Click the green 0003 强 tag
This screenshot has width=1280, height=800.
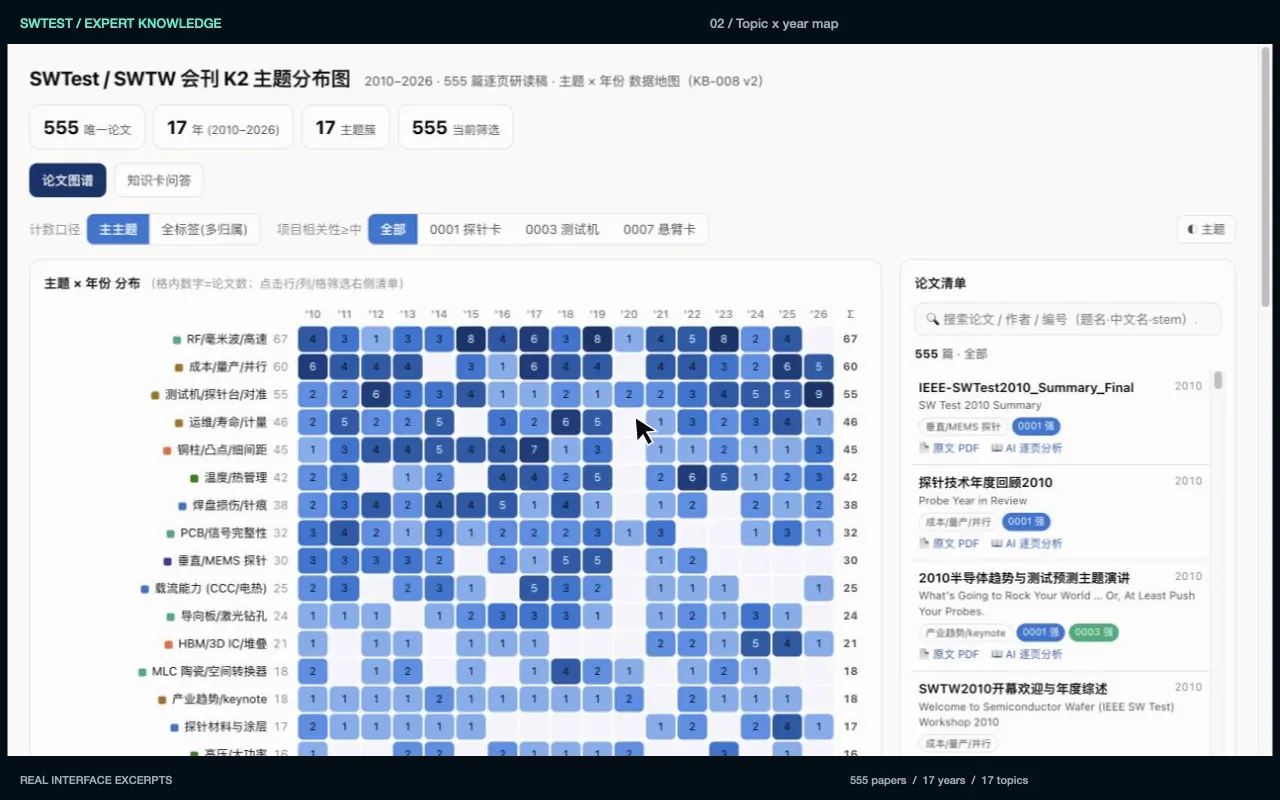(x=1094, y=632)
